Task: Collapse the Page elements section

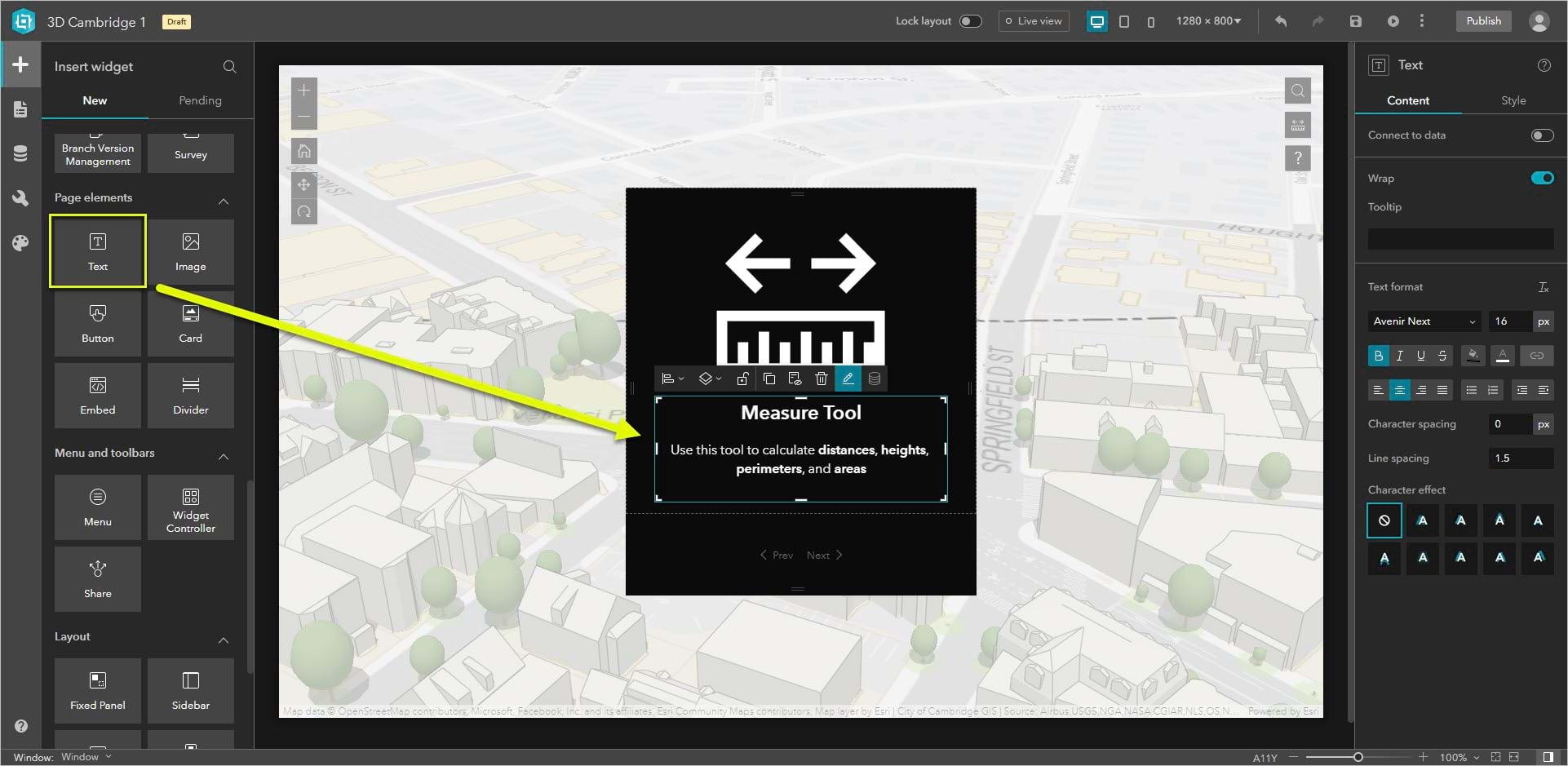Action: coord(224,201)
